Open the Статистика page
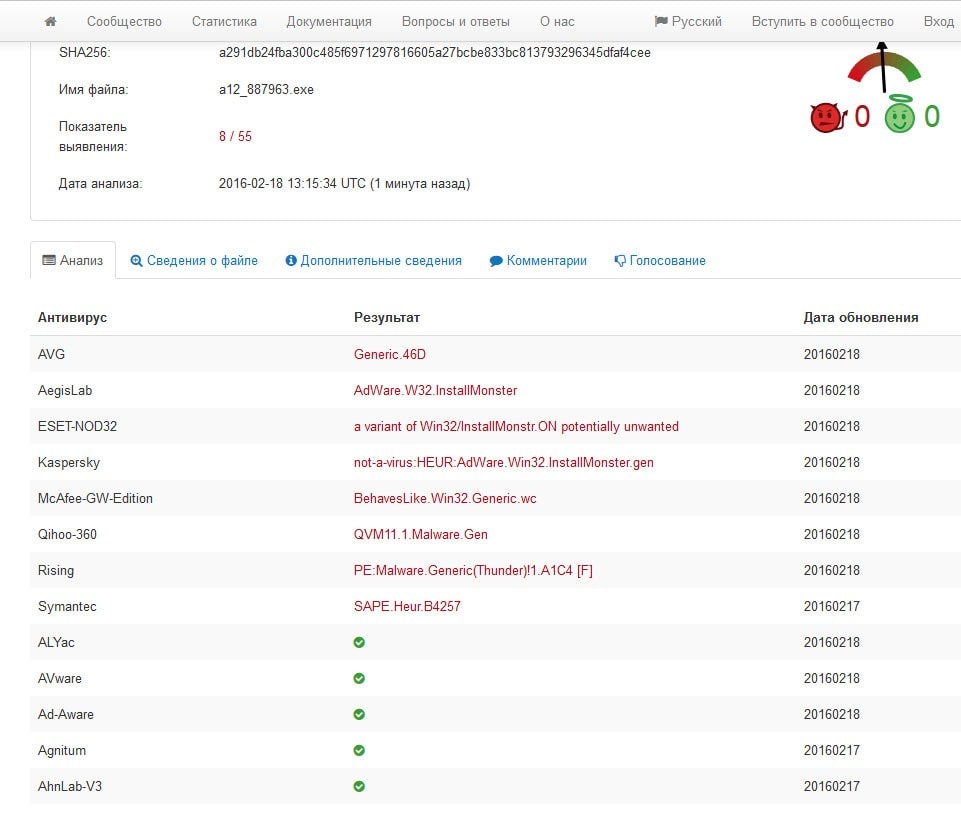The height and width of the screenshot is (813, 961). [224, 21]
